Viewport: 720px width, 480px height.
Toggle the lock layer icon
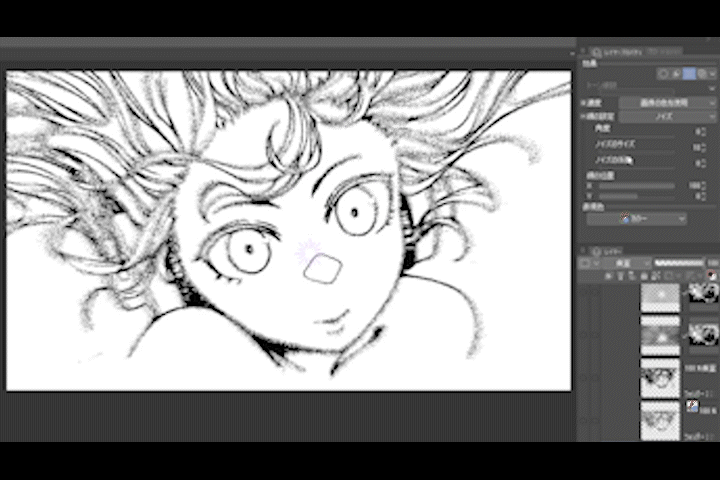coord(644,276)
